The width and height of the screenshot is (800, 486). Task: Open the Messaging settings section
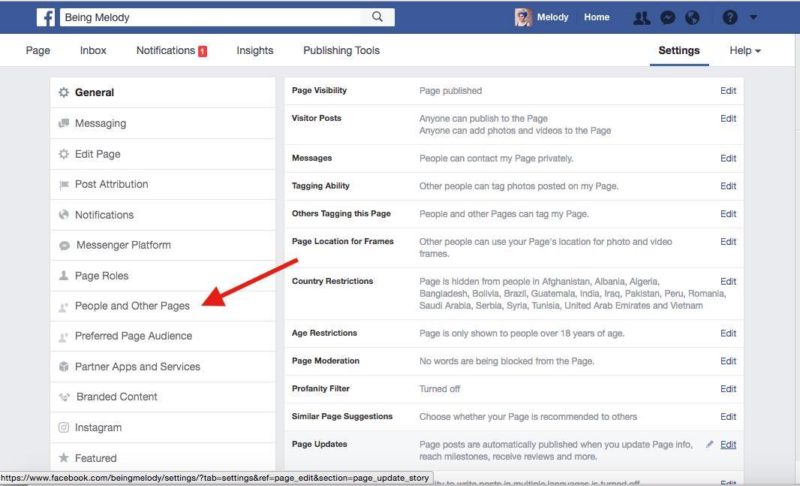coord(163,123)
